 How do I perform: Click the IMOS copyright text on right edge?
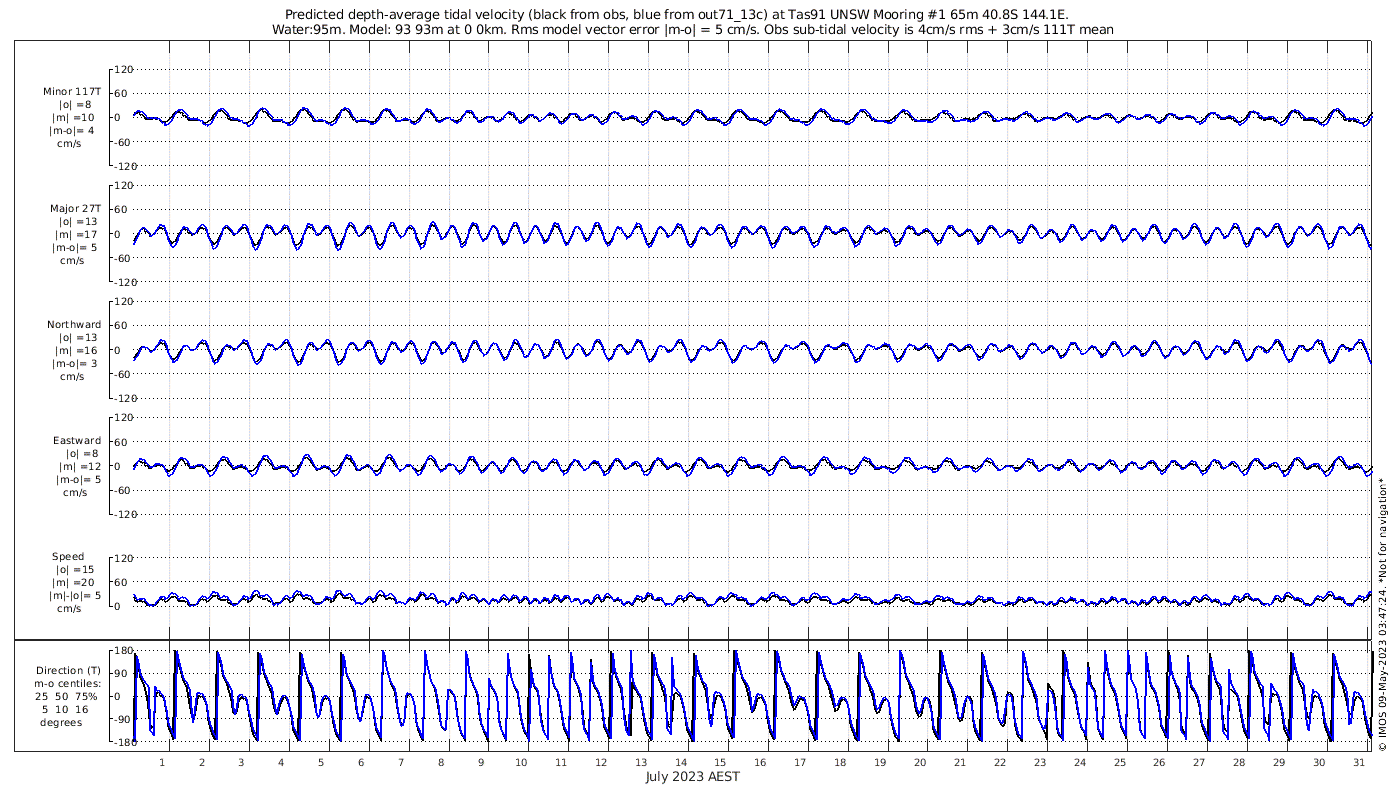[x=1382, y=614]
